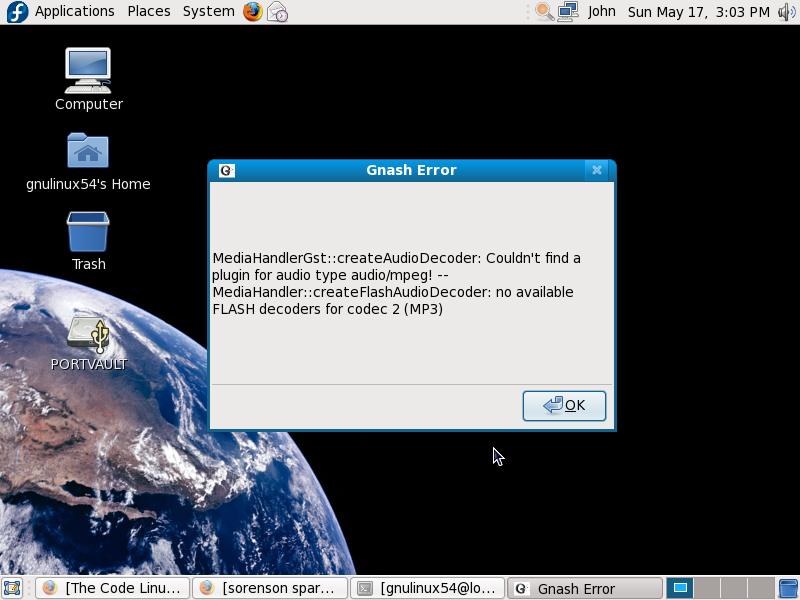Click the volume speaker icon
This screenshot has height=600, width=800.
[786, 11]
